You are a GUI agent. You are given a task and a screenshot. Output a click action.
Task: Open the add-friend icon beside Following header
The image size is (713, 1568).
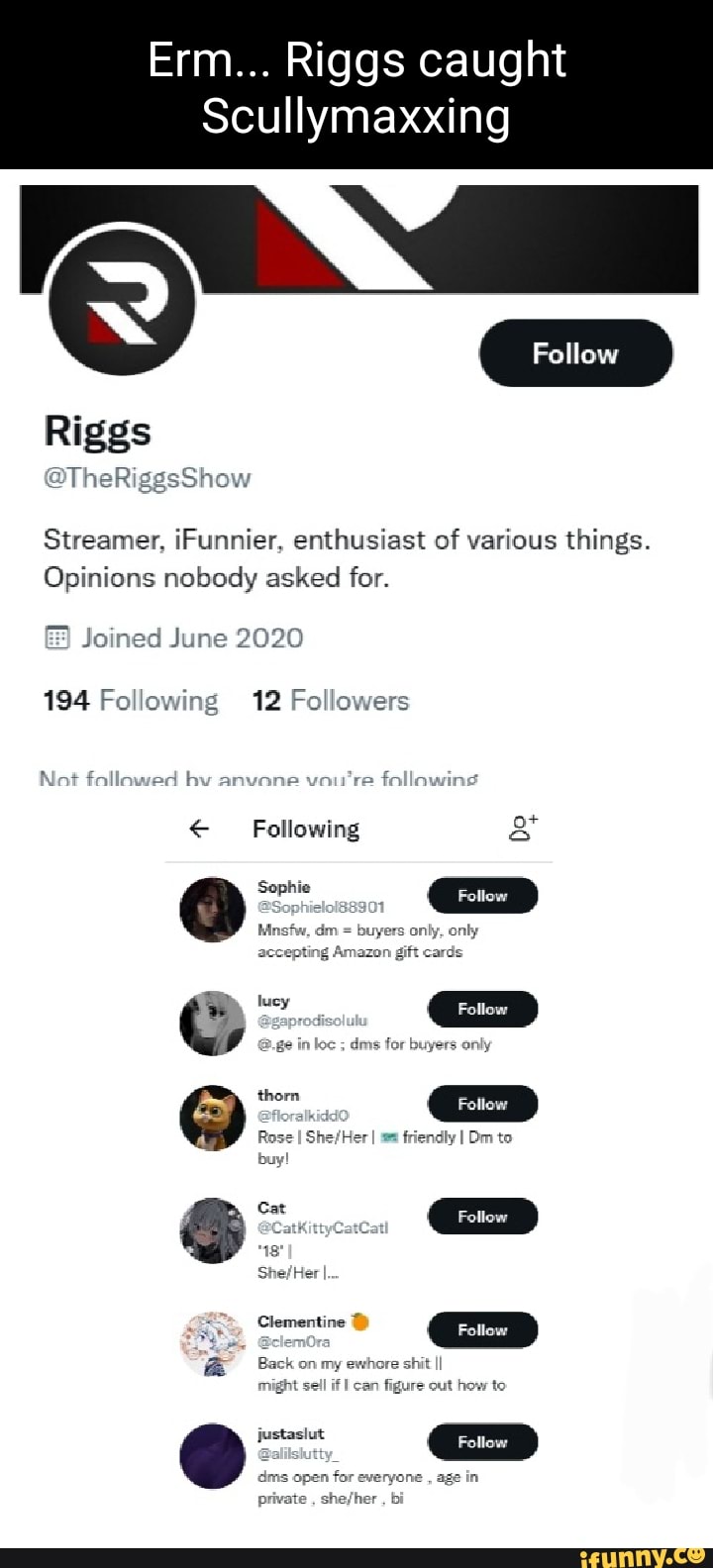click(522, 828)
